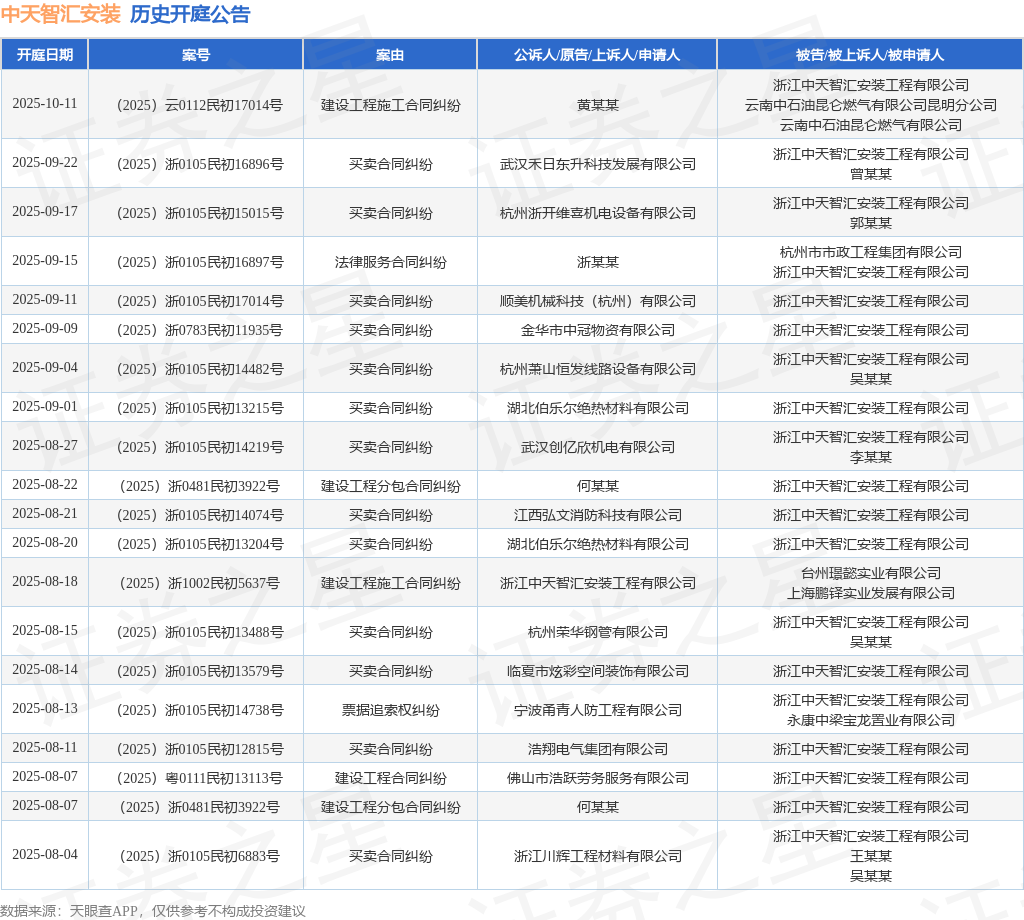Click the data source note 天眼查APP
Screen dimensions: 1024x920
[x=103, y=911]
